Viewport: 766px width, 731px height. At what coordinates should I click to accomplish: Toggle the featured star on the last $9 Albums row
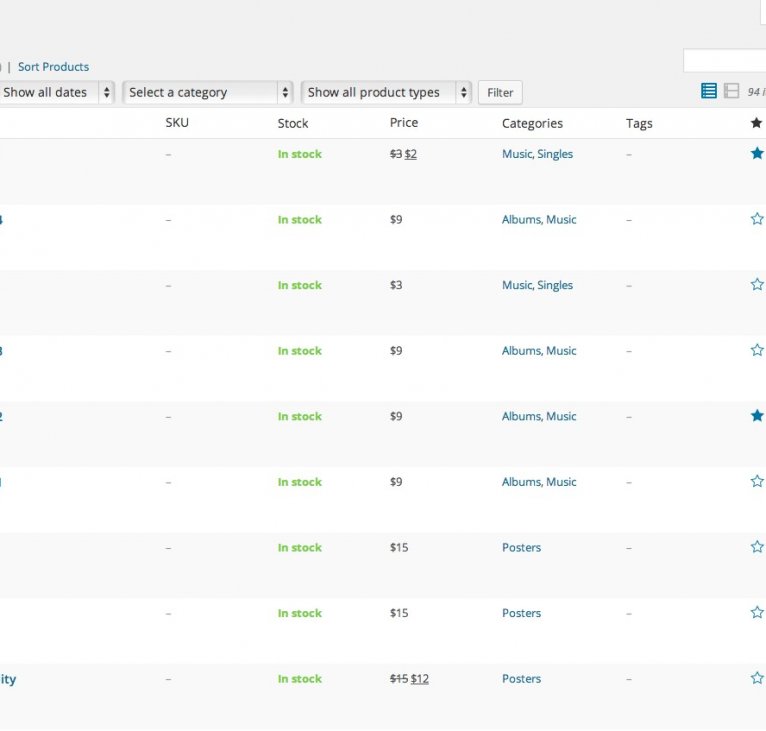pyautogui.click(x=757, y=482)
